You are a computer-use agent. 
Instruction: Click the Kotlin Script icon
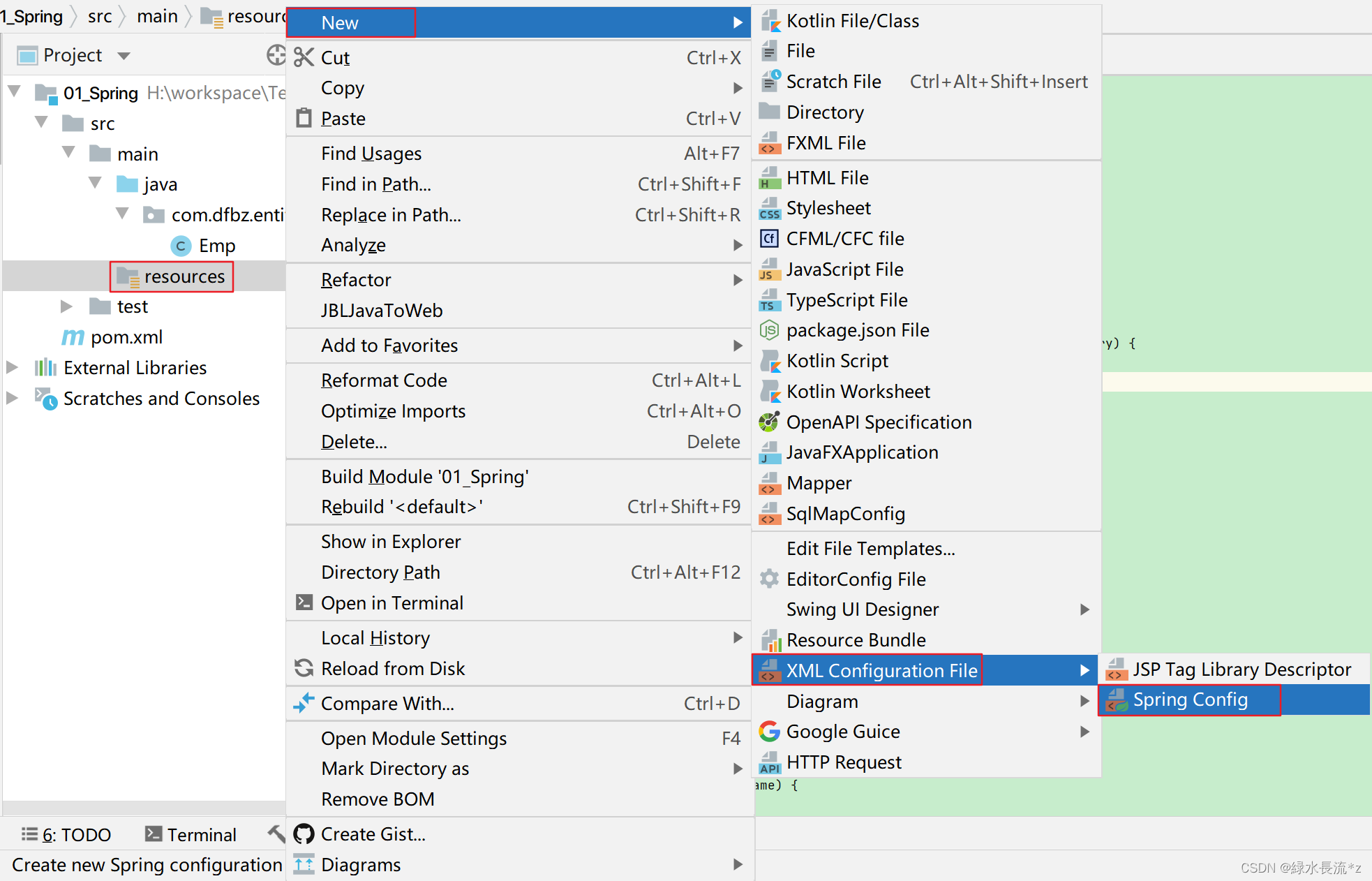click(x=770, y=361)
